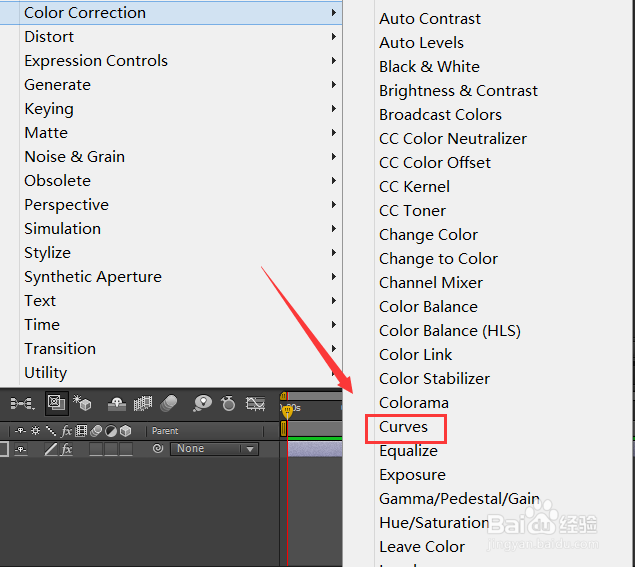Screen dimensions: 635x567
Task: Apply the Colorama effect
Action: [x=413, y=403]
